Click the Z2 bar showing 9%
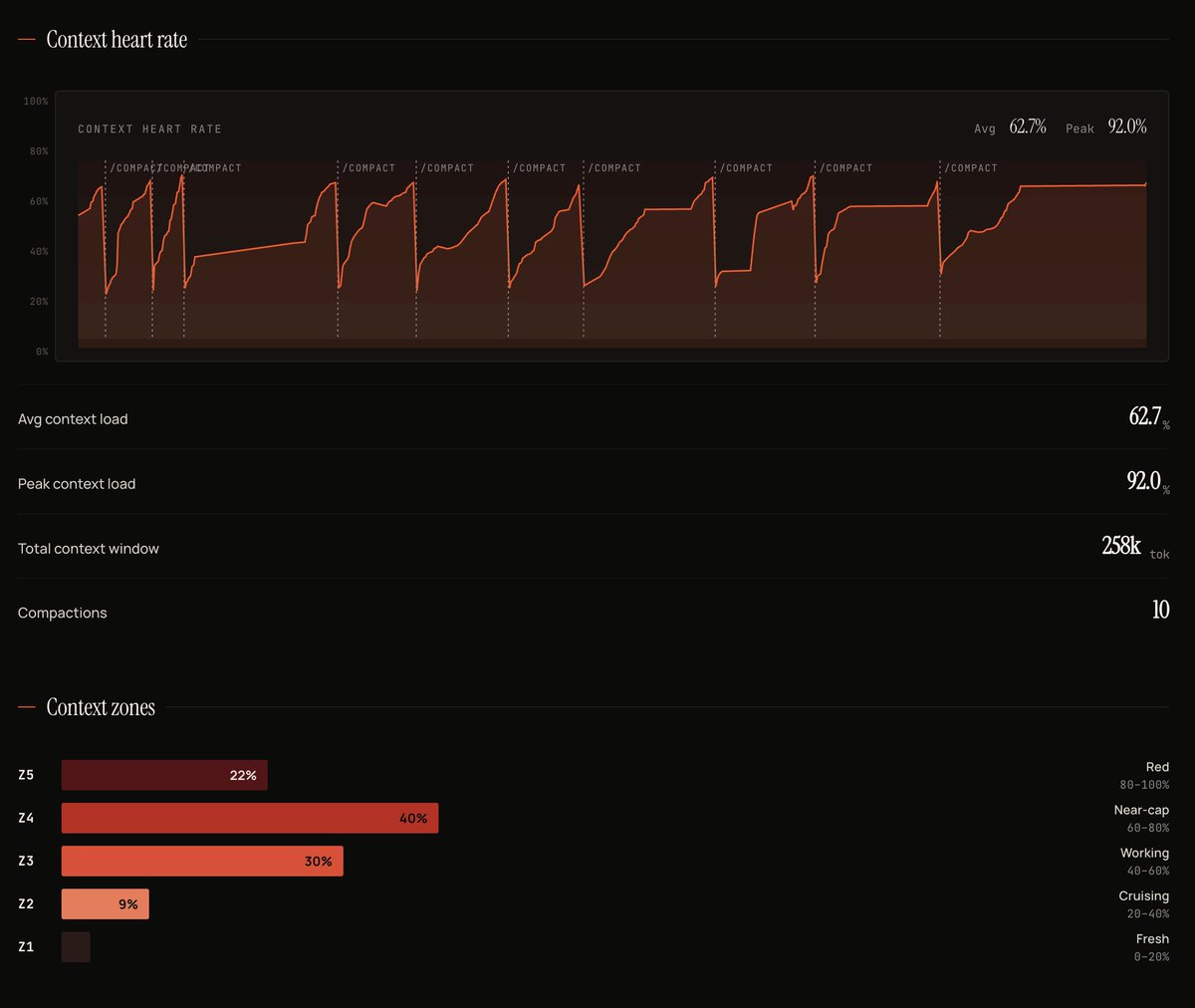Screen dimensions: 1195x1008 tap(106, 903)
